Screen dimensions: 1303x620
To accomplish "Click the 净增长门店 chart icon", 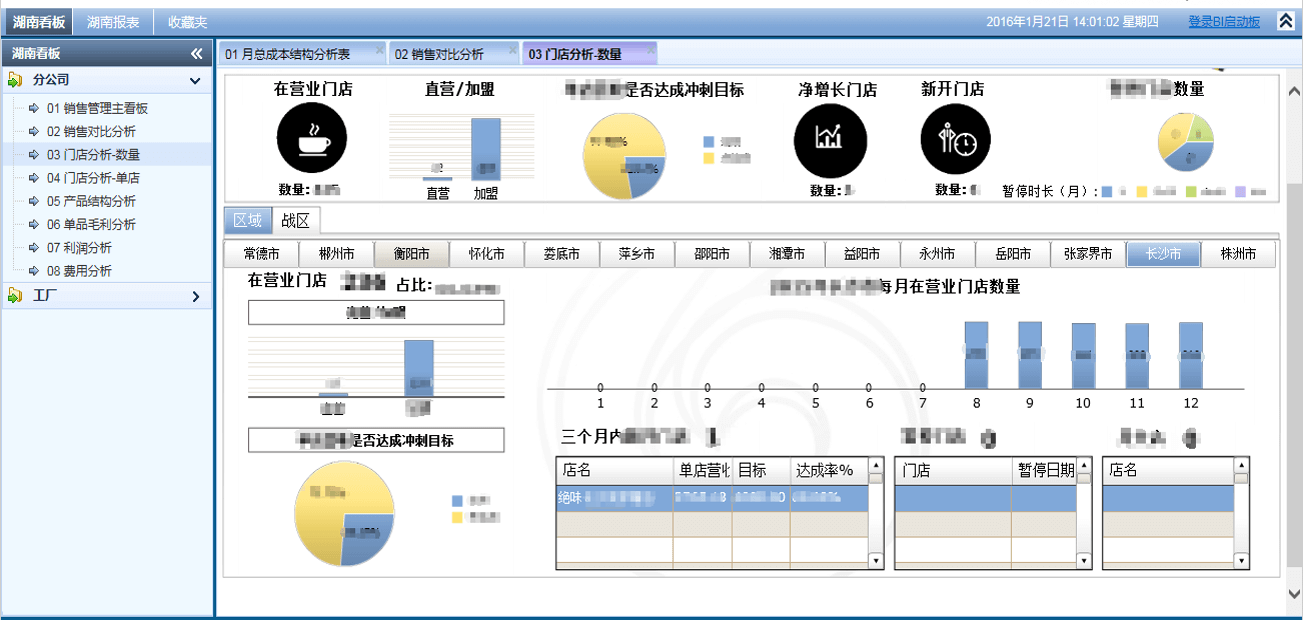I will (x=830, y=139).
